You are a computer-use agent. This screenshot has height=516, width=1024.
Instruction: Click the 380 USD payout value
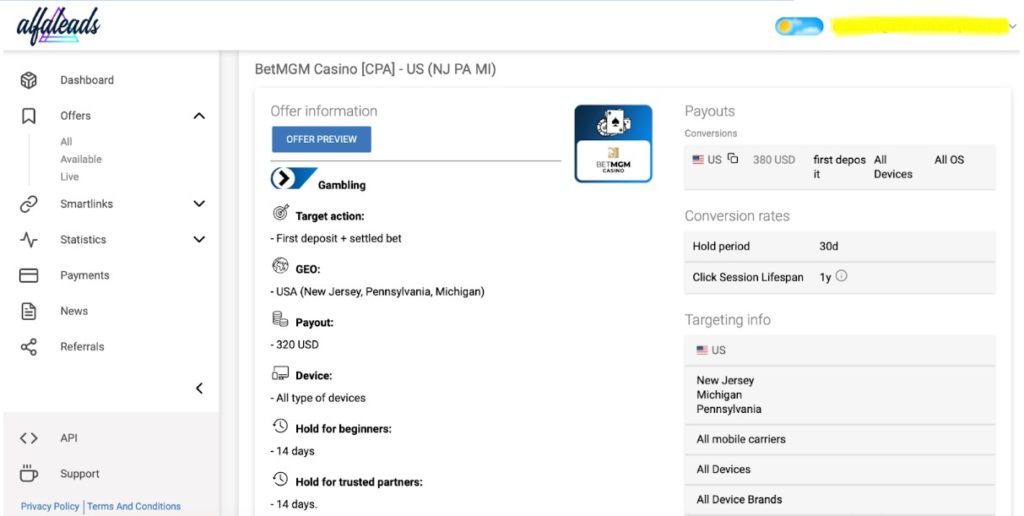pyautogui.click(x=774, y=160)
